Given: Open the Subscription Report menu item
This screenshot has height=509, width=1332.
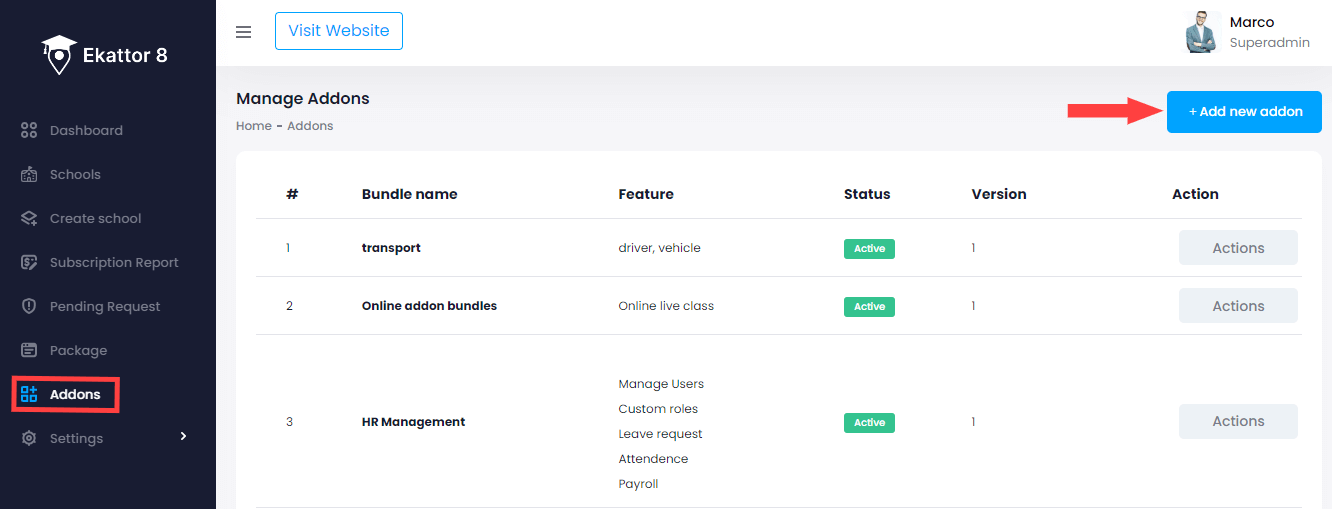Looking at the screenshot, I should [114, 263].
